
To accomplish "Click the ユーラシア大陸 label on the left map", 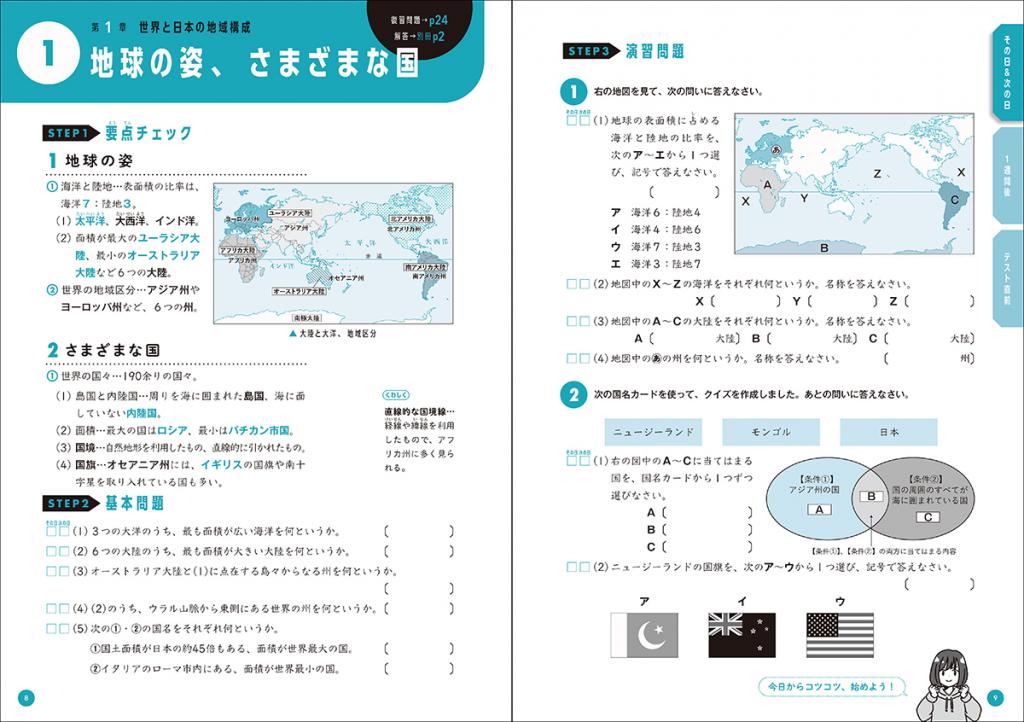I will [290, 213].
